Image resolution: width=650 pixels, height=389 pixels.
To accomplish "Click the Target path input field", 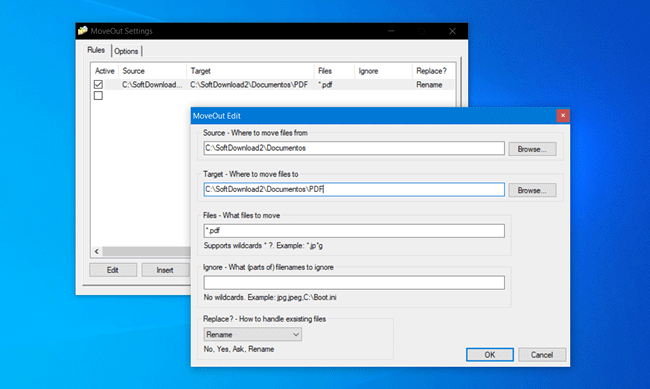I will click(354, 190).
